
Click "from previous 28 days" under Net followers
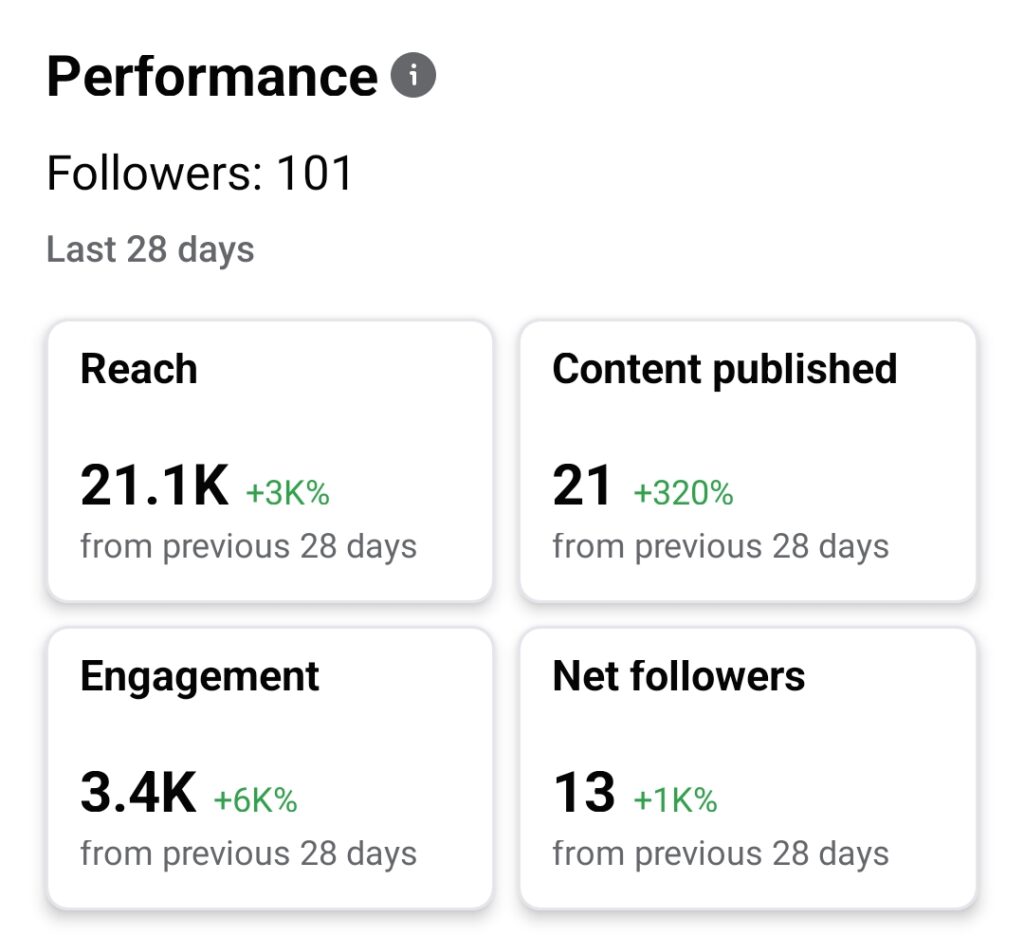click(x=720, y=854)
